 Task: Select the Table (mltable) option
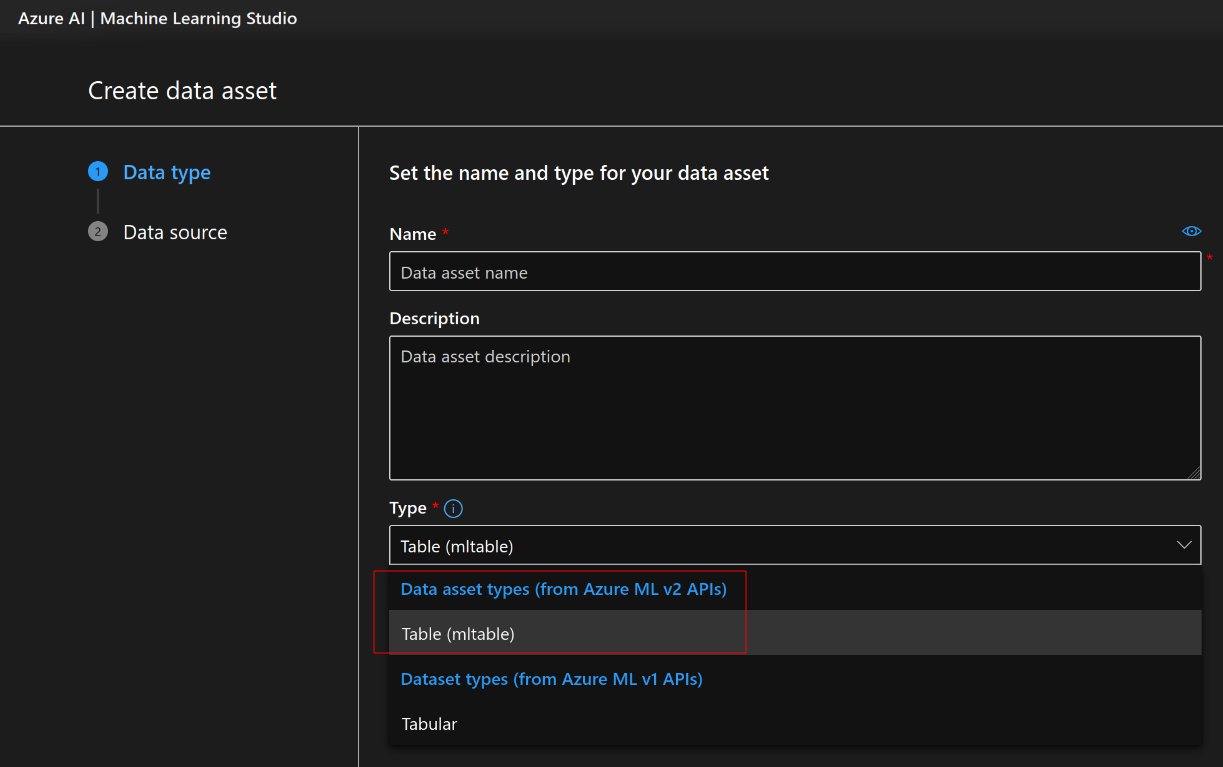(795, 633)
